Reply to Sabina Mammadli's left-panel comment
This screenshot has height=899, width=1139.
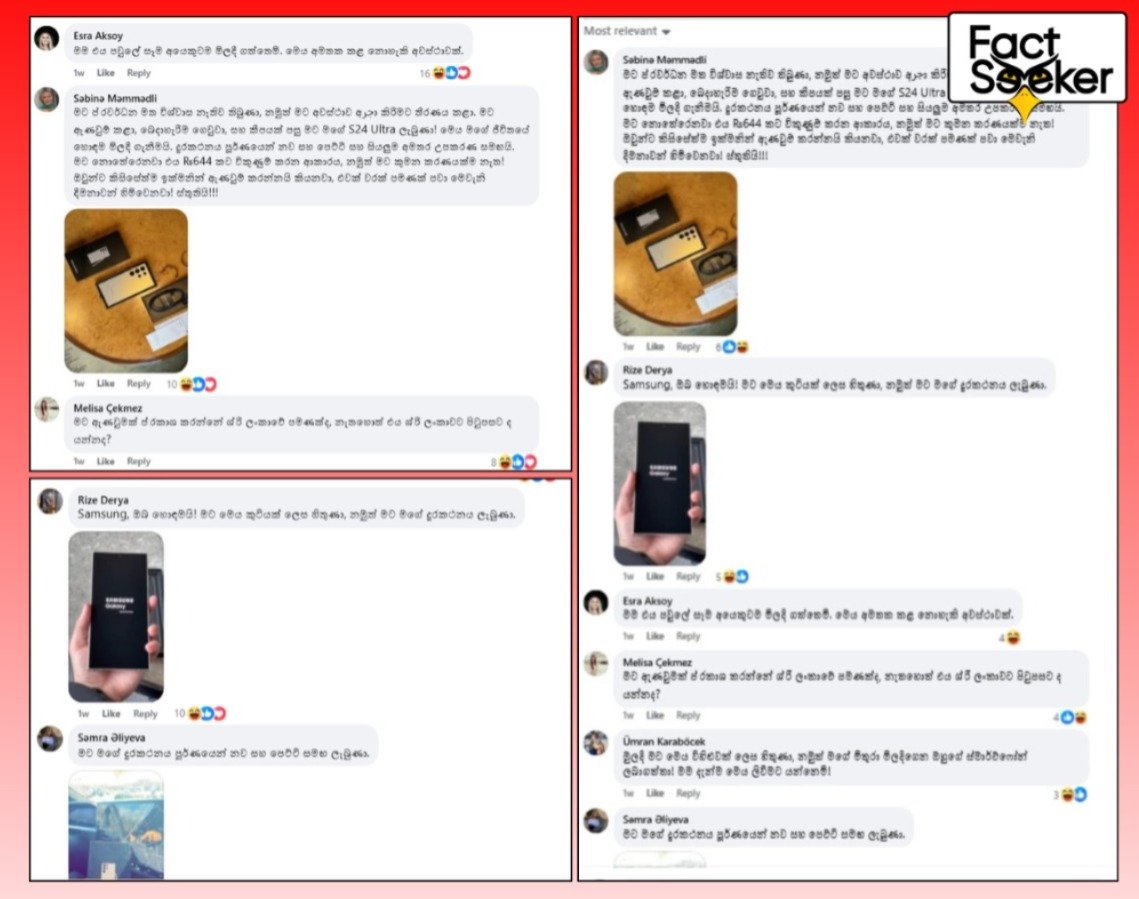pos(139,383)
